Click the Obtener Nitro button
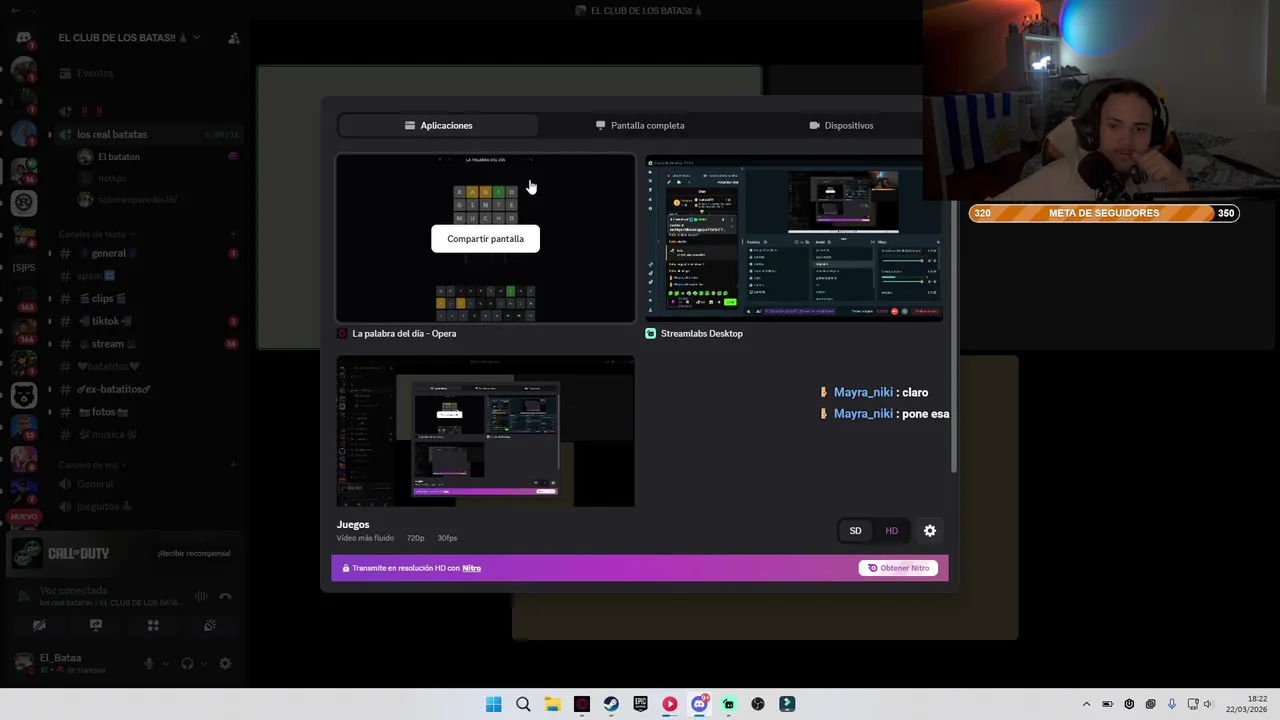This screenshot has height=720, width=1280. tap(898, 568)
